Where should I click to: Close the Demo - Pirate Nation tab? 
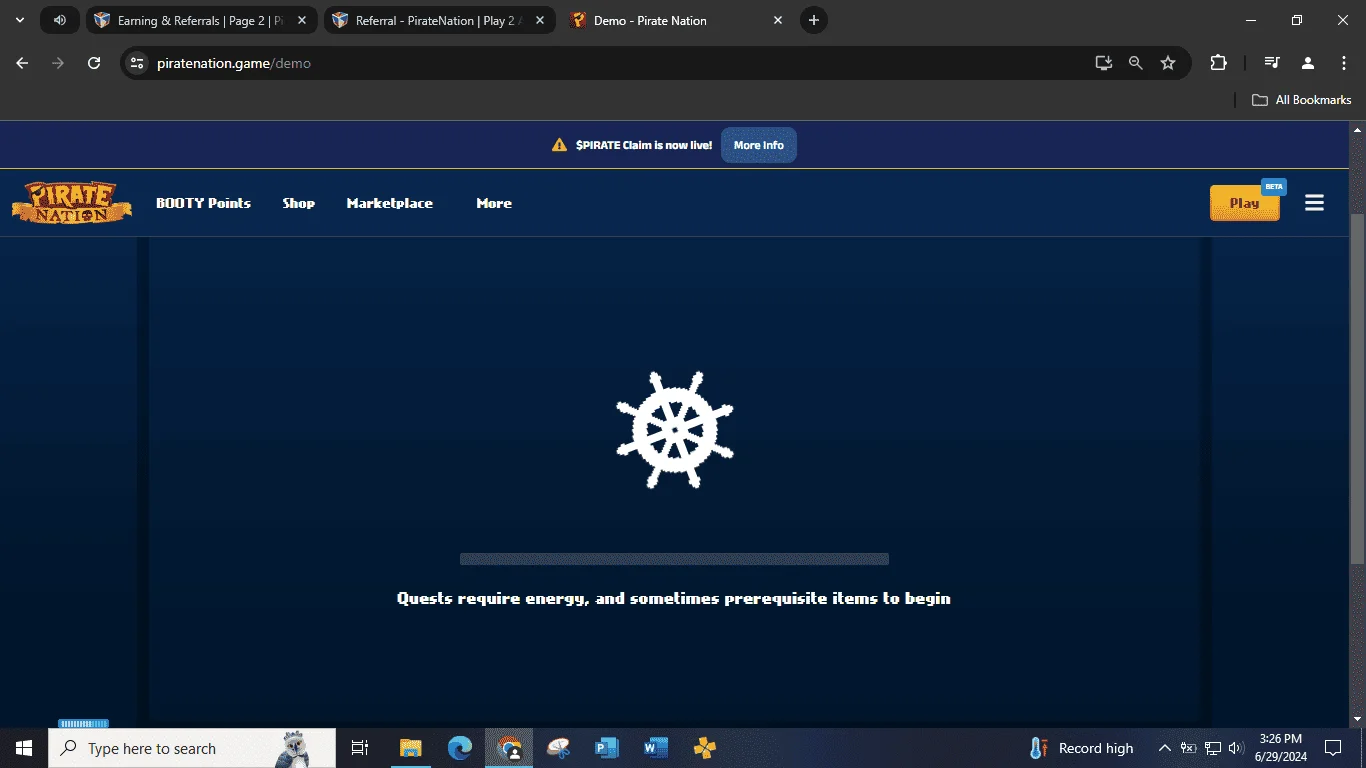[x=778, y=20]
